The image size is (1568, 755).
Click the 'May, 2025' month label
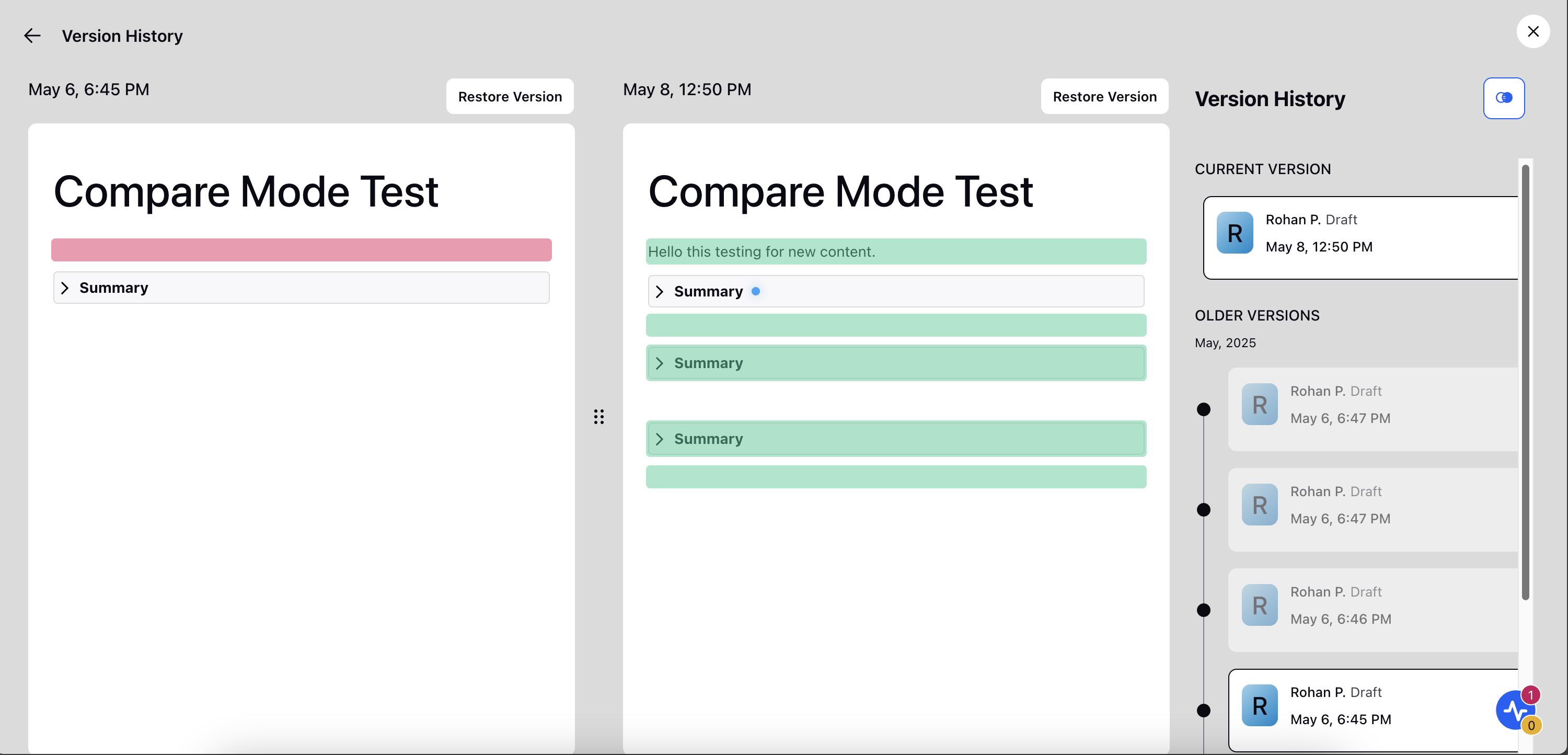click(1225, 343)
